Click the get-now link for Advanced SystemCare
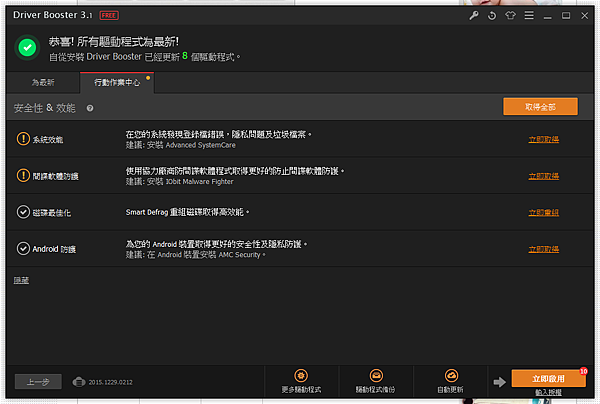Viewport: 600px width, 404px height. 543,139
